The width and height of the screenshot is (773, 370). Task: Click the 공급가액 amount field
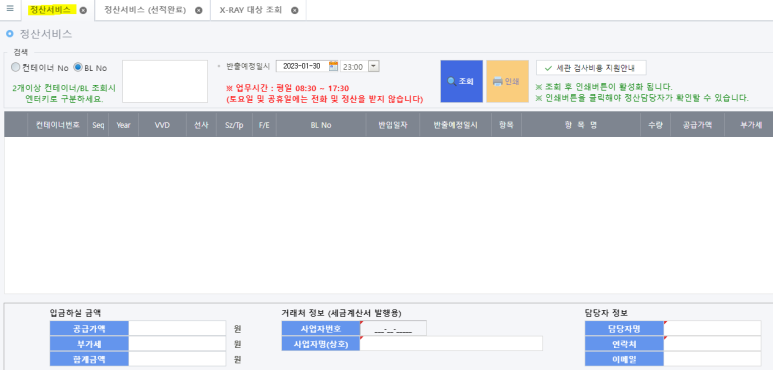[x=177, y=329]
